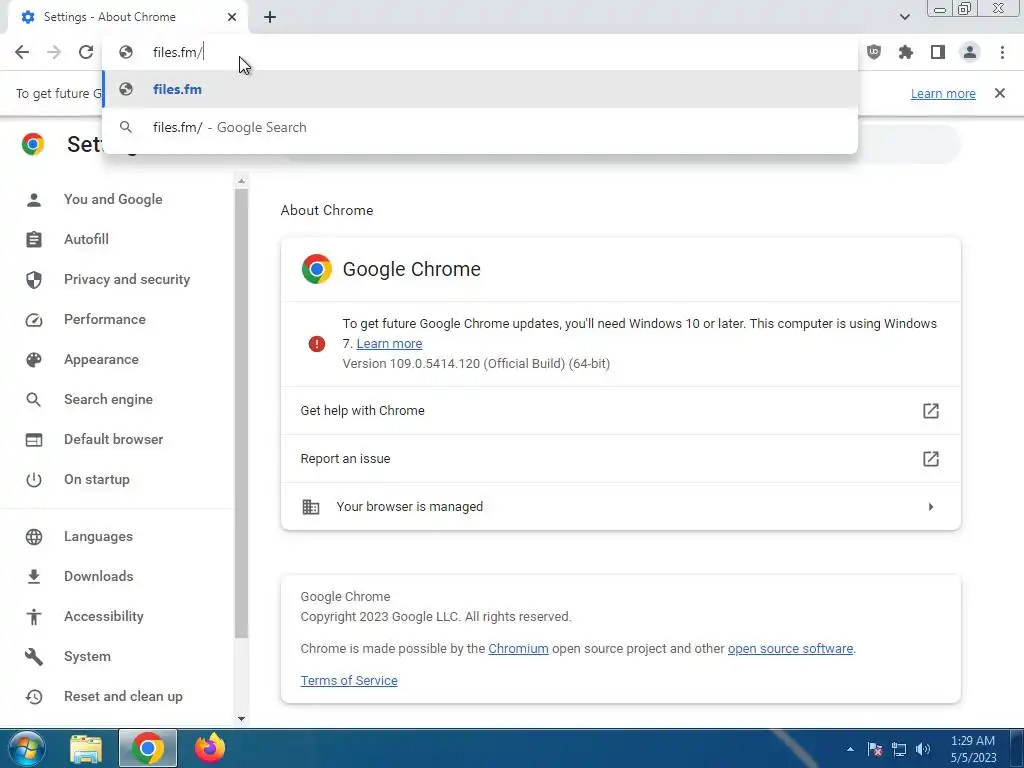Open Chrome's three-dot menu
Image resolution: width=1024 pixels, height=768 pixels.
click(x=1002, y=52)
